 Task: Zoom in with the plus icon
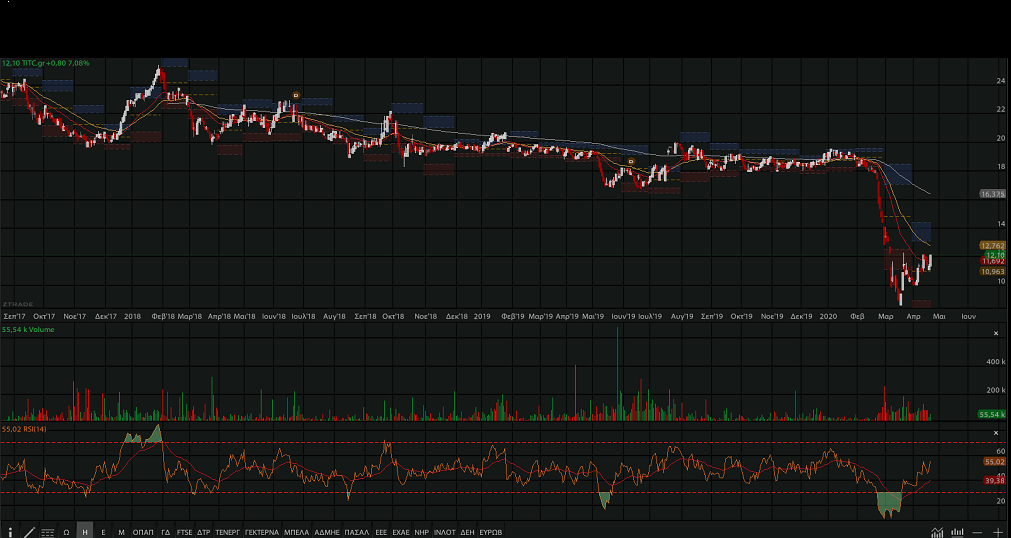click(996, 532)
